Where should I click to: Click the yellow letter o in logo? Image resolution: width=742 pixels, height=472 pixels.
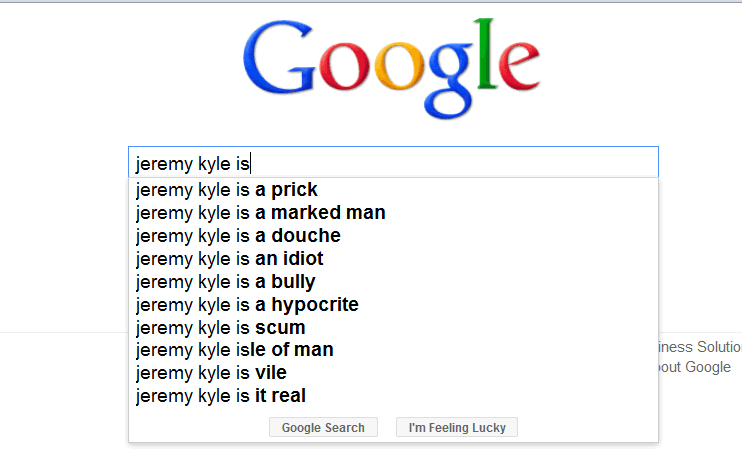[x=398, y=66]
